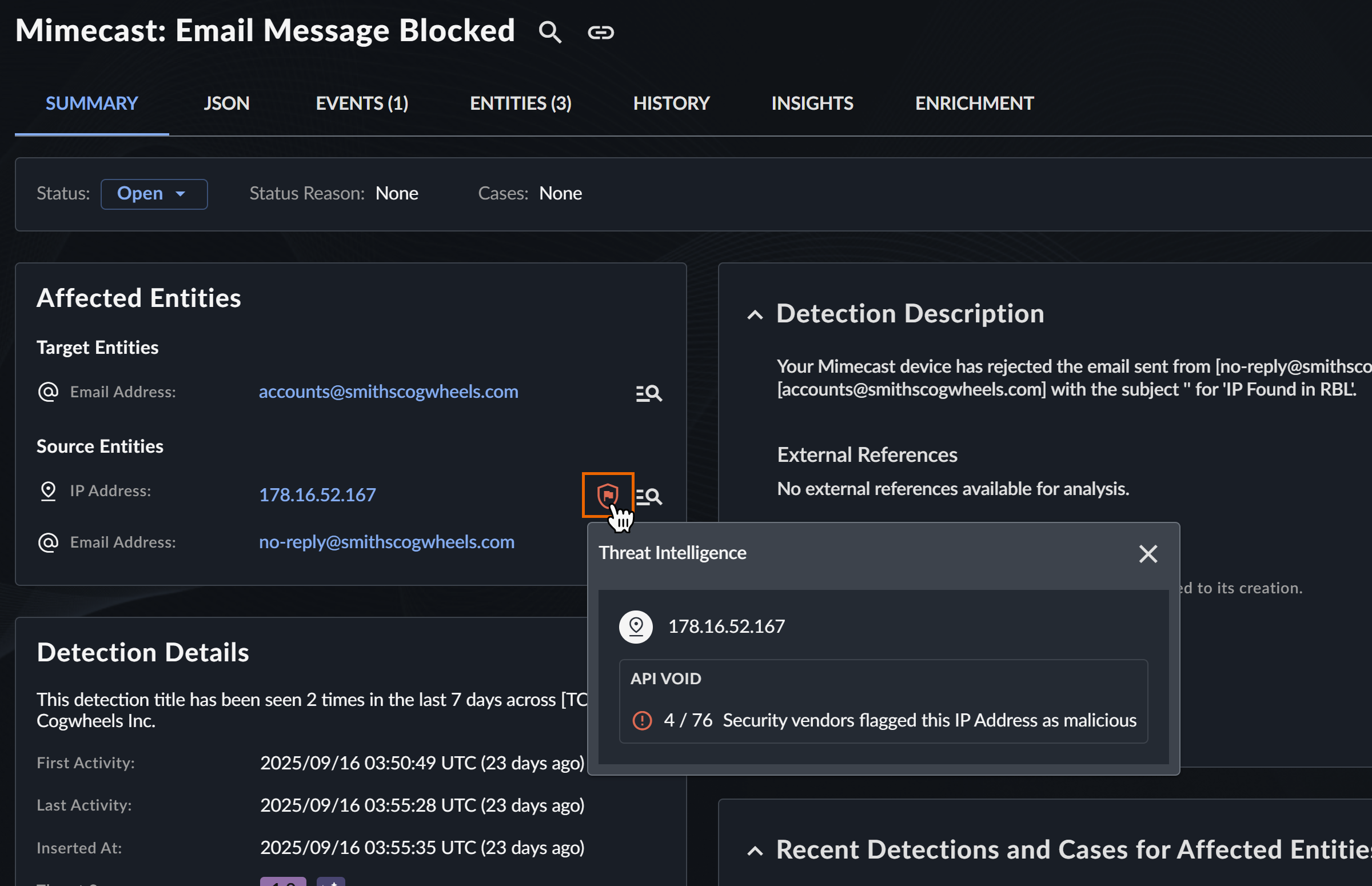The width and height of the screenshot is (1372, 886).
Task: Collapse the Detection Description section
Action: (755, 315)
